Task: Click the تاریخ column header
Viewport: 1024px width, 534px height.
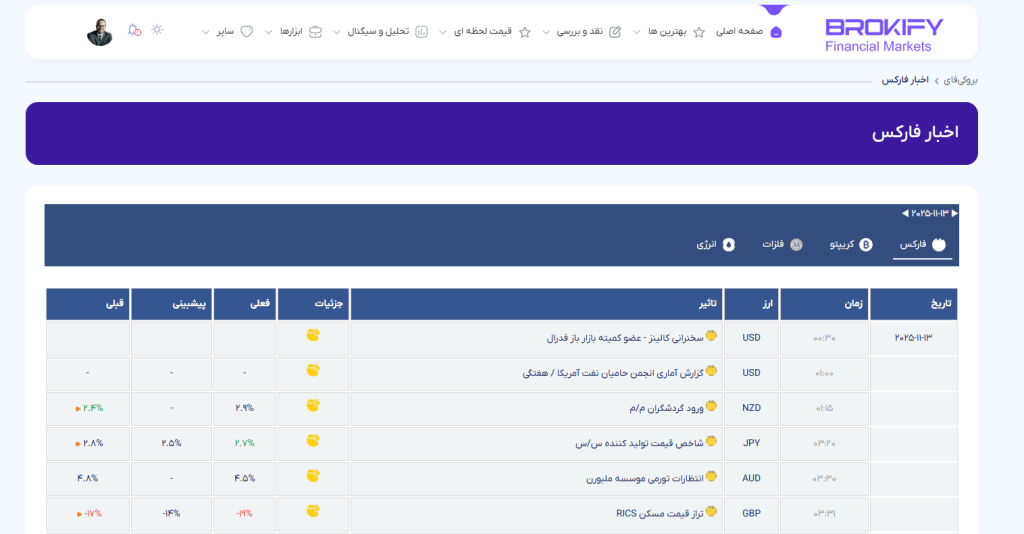Action: point(914,304)
